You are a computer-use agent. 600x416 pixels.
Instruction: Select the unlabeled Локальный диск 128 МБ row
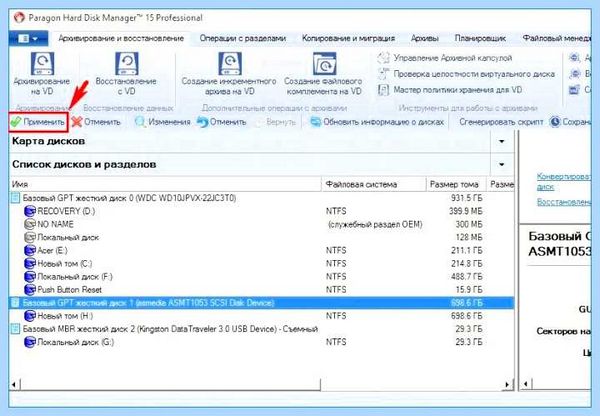(261, 237)
